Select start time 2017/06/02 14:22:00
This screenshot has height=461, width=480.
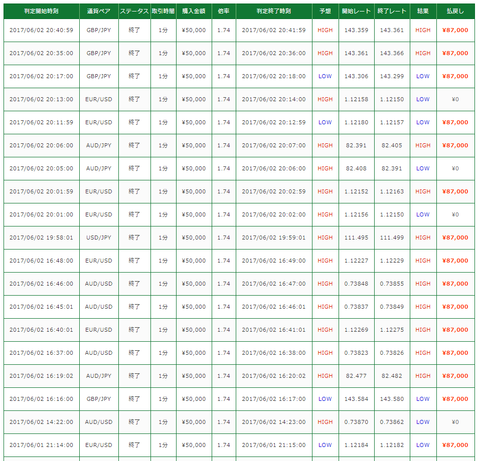coord(41,422)
